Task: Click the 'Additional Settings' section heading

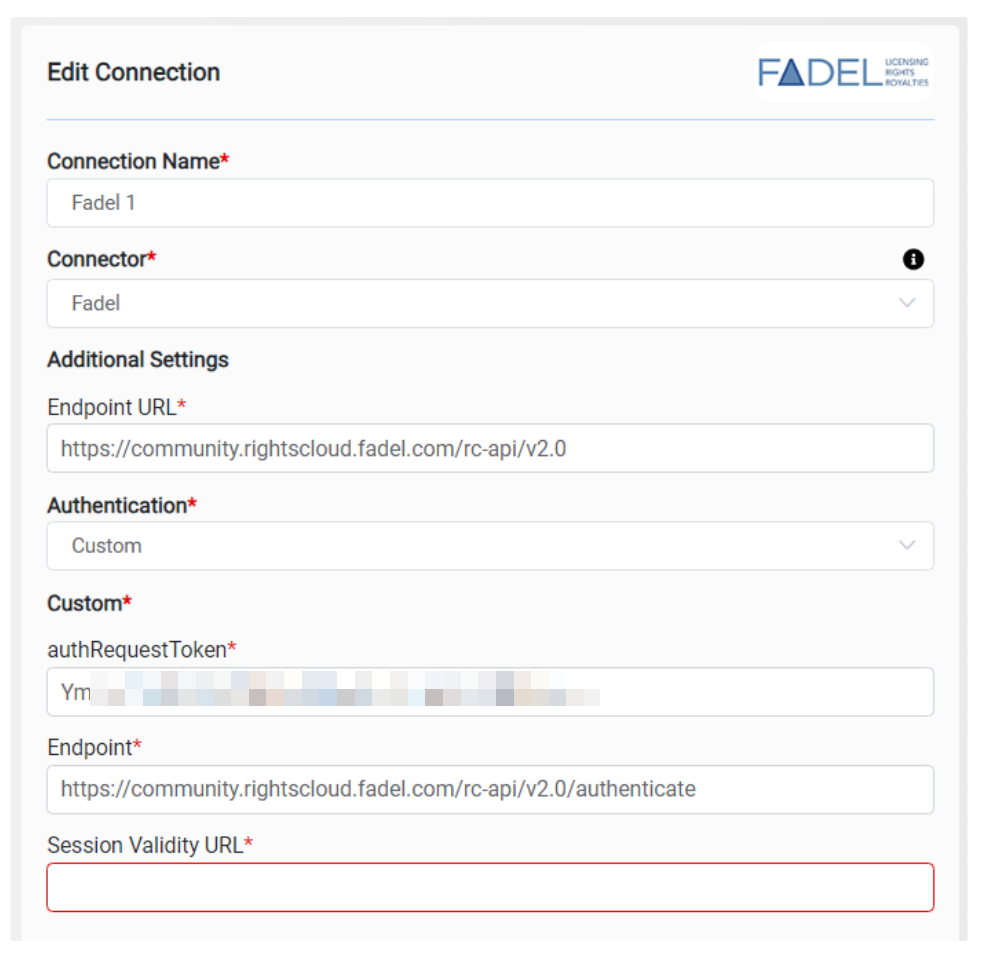Action: click(138, 359)
